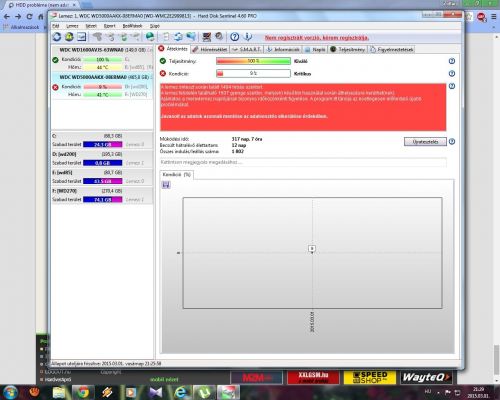Click the data point marker on the condition chart
Viewport: 500px width, 400px height.
pyautogui.click(x=312, y=249)
